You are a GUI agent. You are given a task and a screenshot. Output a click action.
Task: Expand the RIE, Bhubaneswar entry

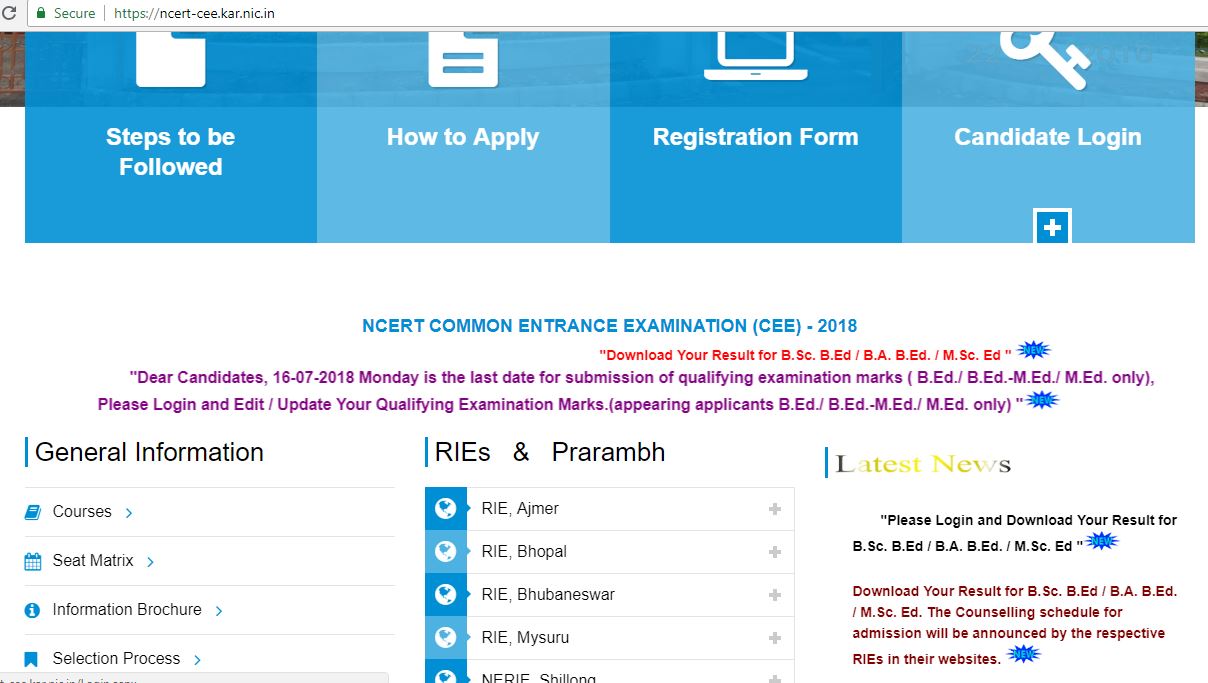click(775, 595)
